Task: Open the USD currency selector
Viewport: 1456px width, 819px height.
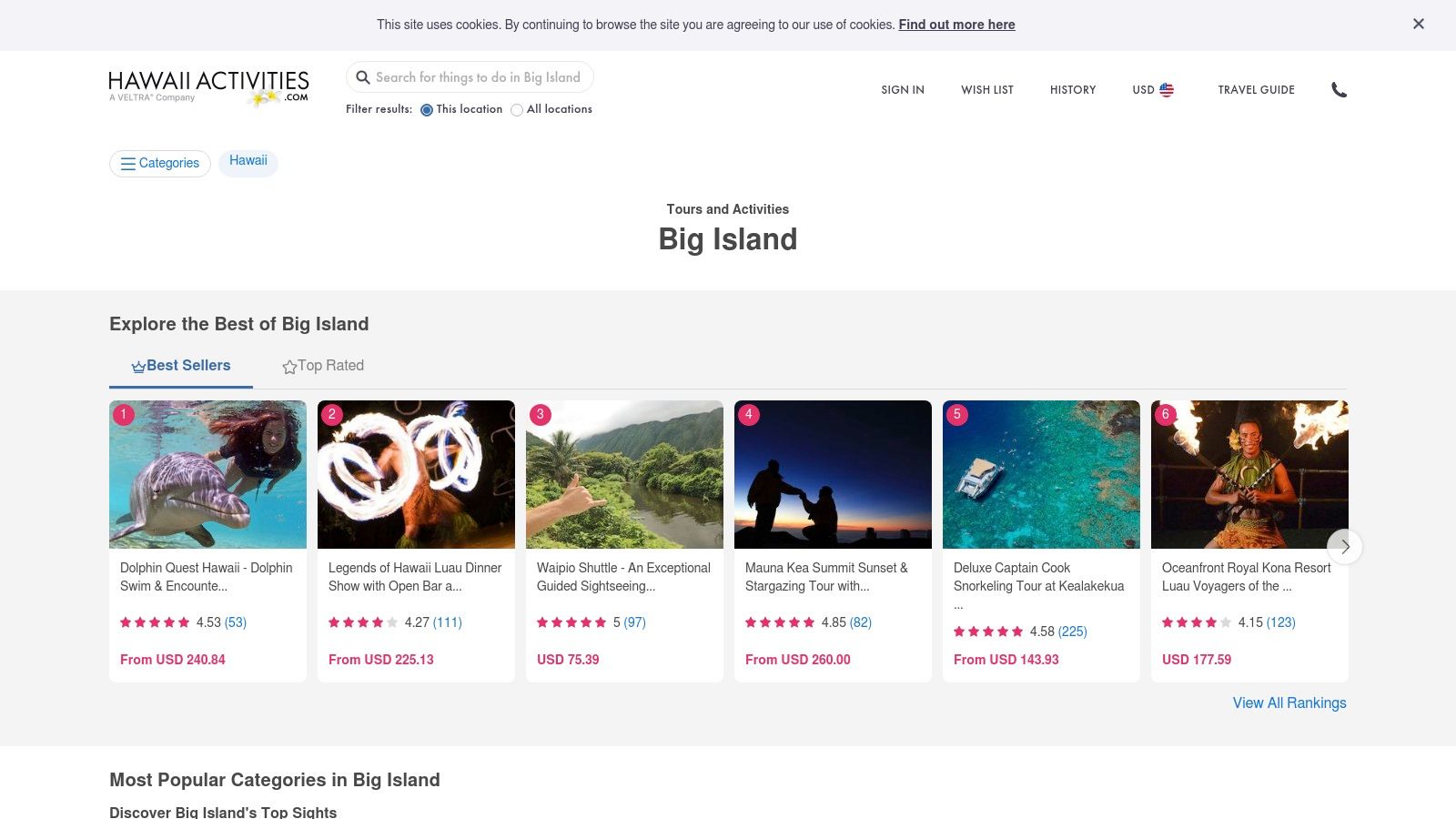Action: coord(1153,90)
